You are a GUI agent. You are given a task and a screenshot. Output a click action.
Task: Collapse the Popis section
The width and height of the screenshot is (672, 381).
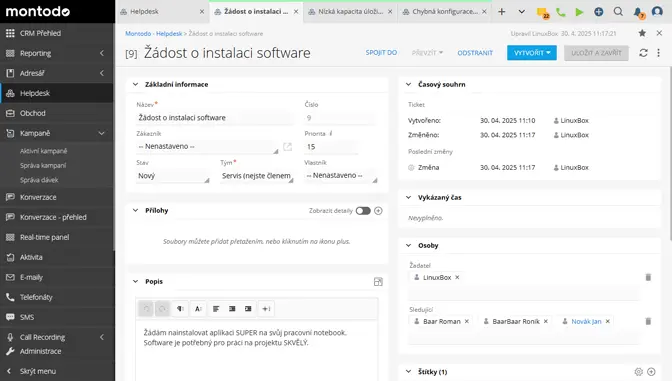click(135, 282)
